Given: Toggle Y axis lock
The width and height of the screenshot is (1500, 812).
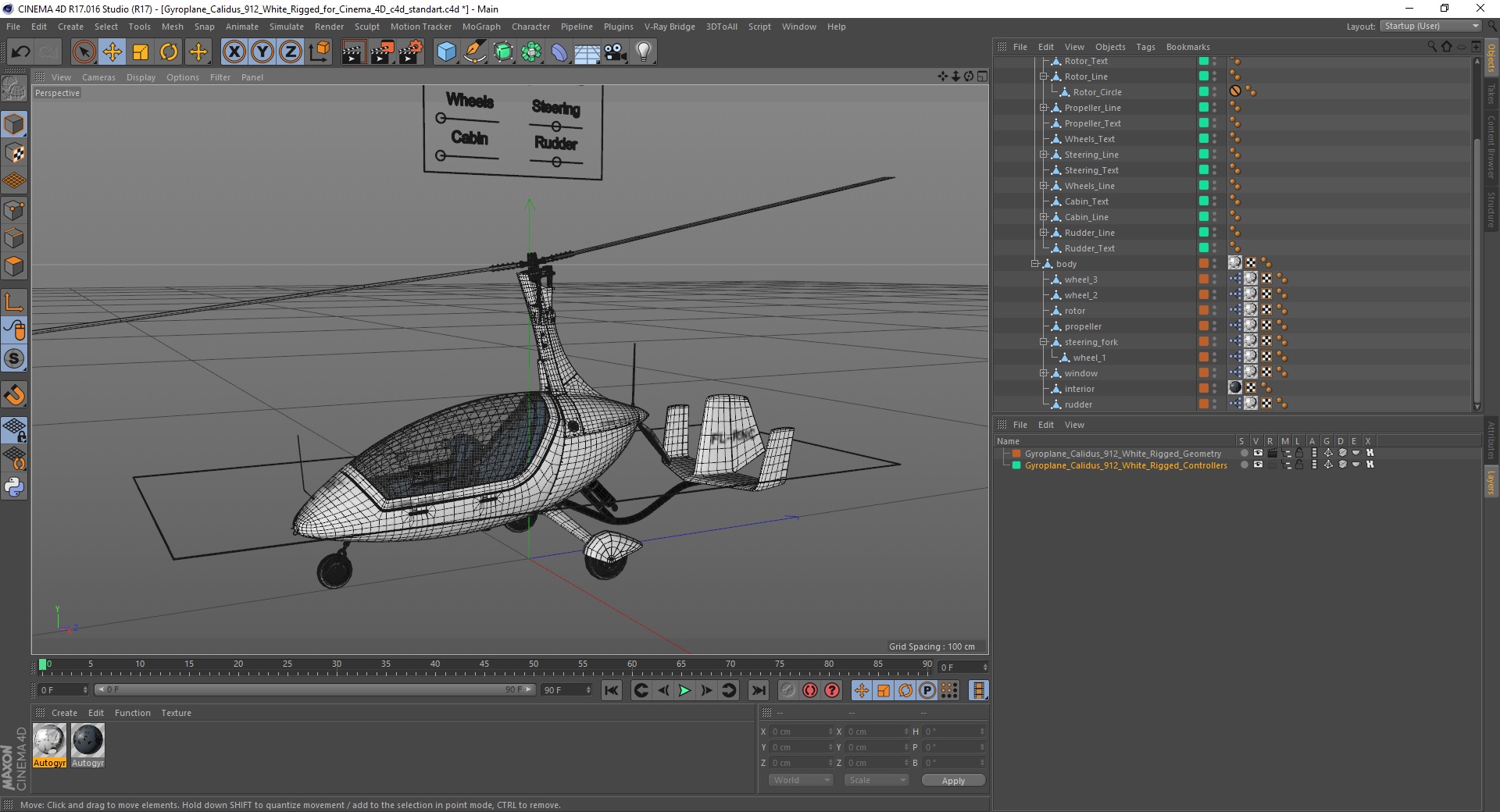Looking at the screenshot, I should [262, 52].
